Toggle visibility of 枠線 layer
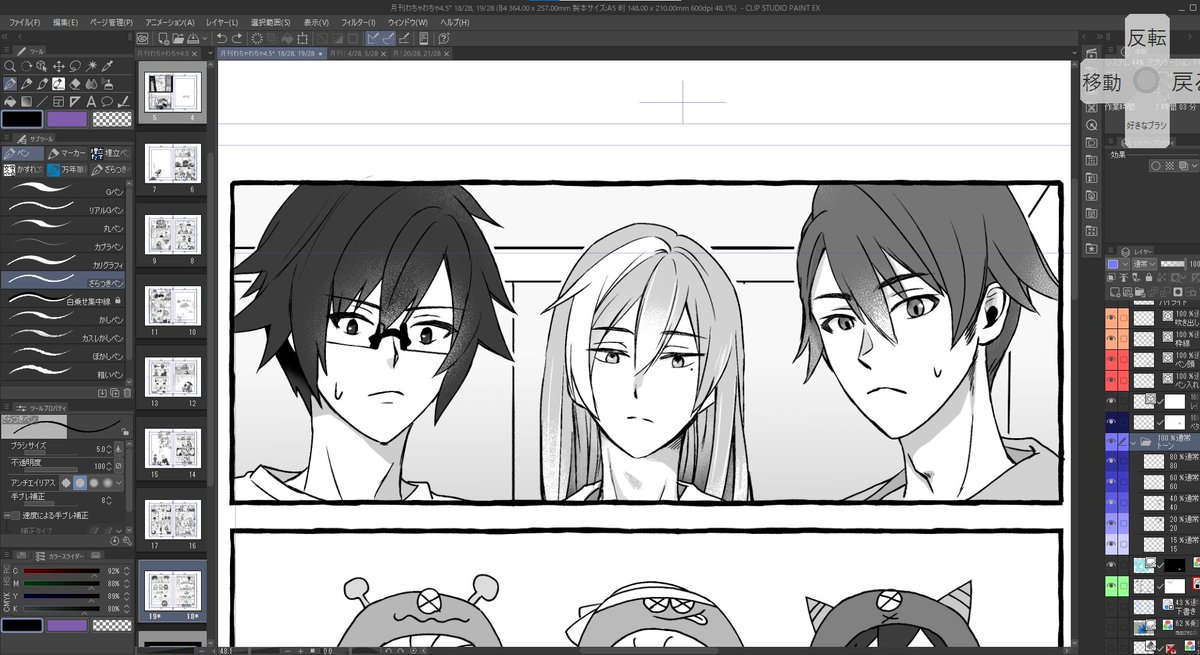The image size is (1200, 655). 1111,339
